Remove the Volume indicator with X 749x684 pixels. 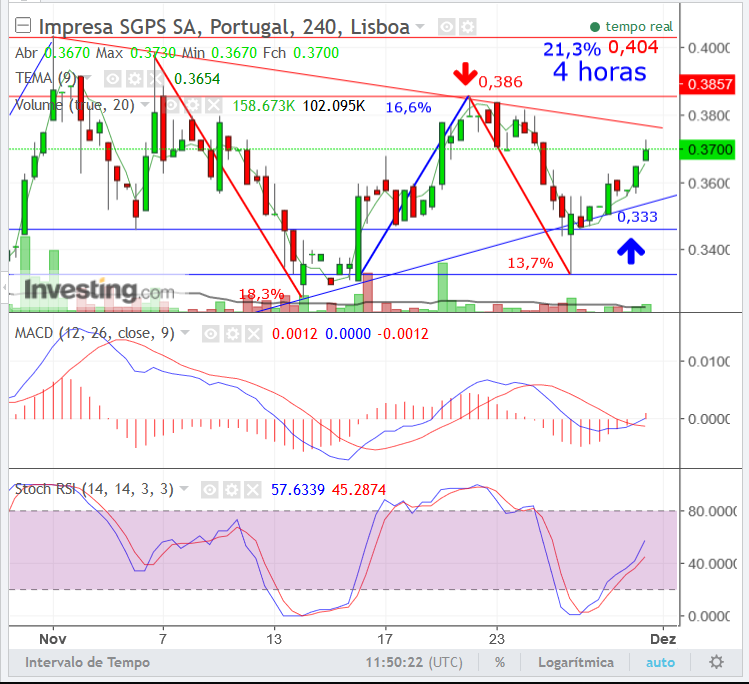(214, 105)
